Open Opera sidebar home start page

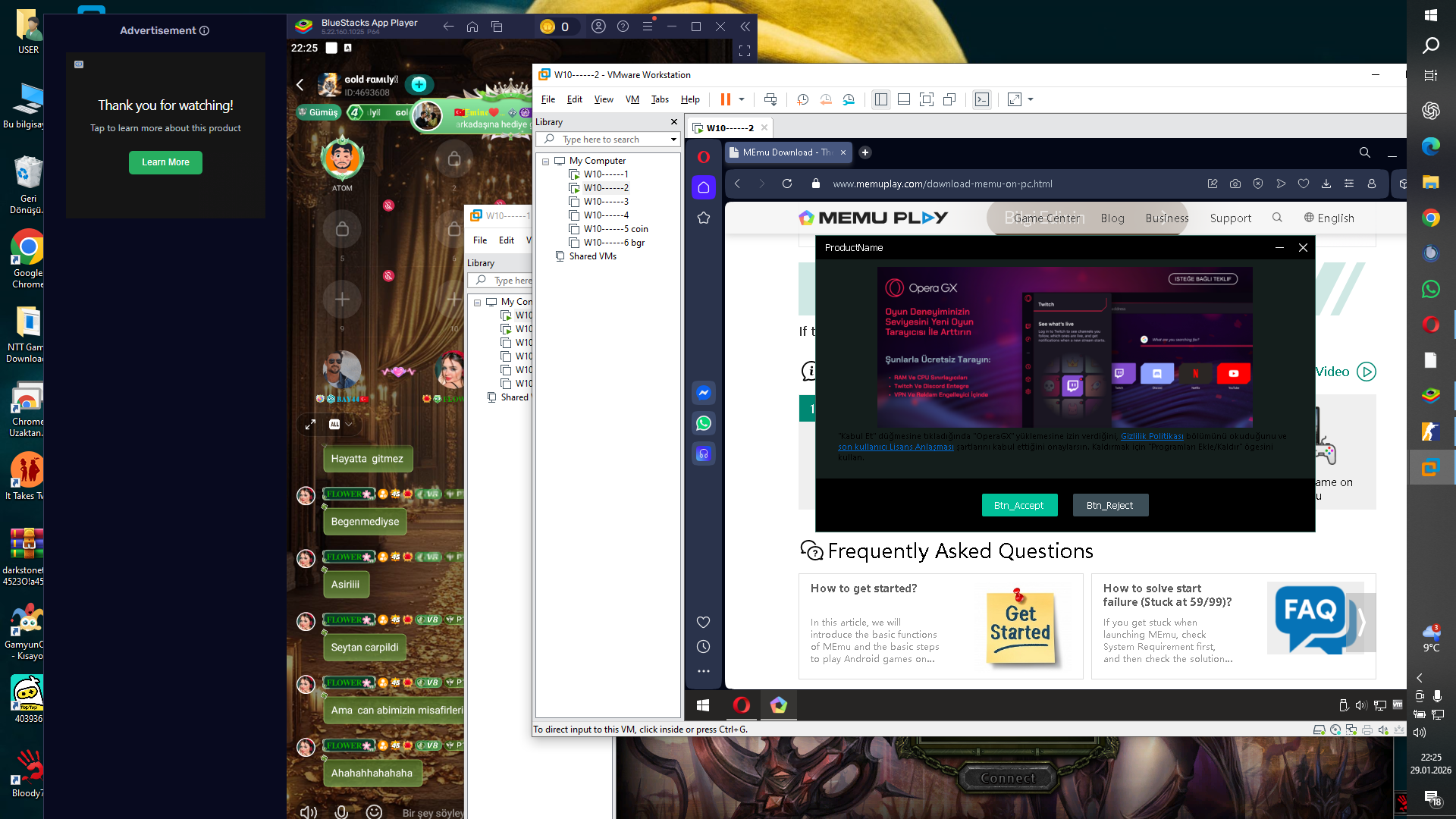tap(704, 187)
